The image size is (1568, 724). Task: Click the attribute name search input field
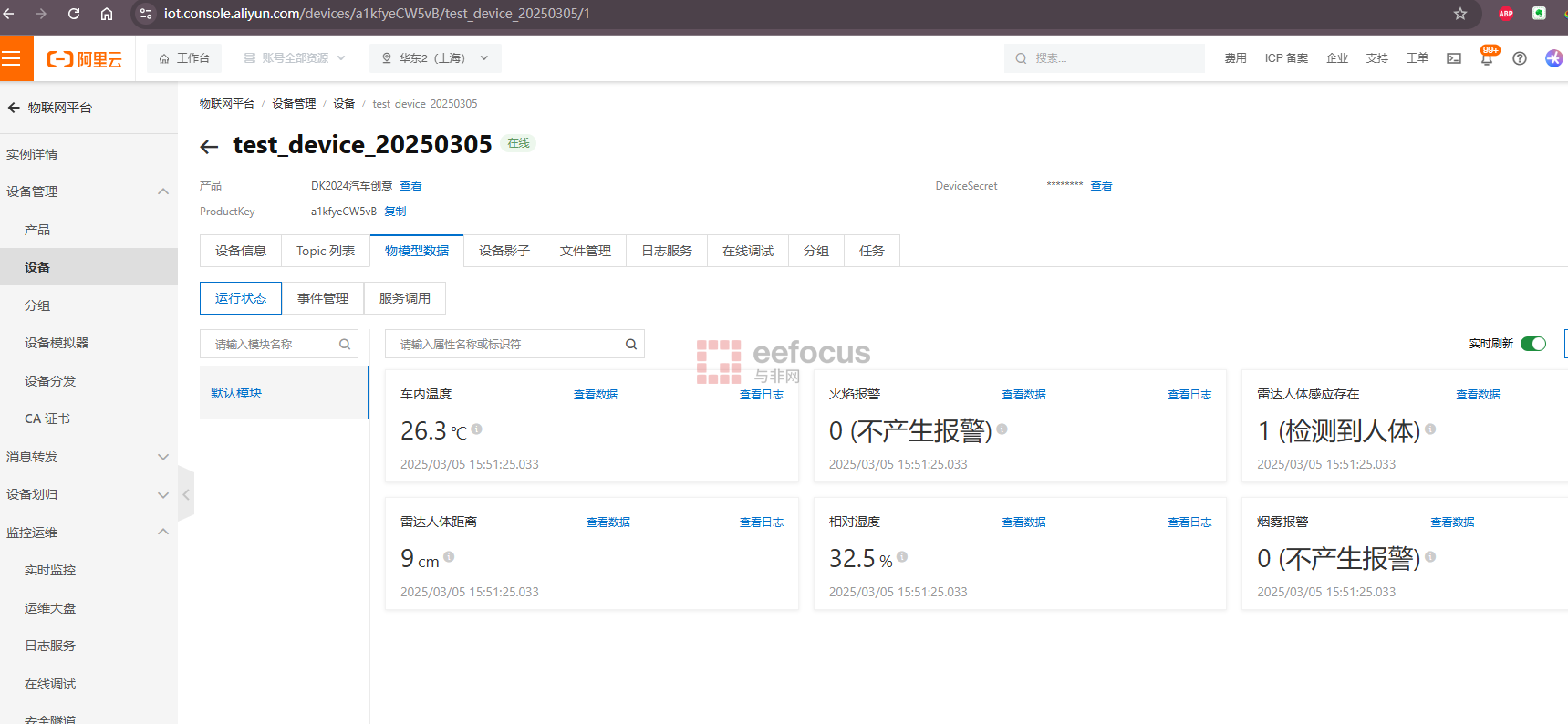(506, 345)
